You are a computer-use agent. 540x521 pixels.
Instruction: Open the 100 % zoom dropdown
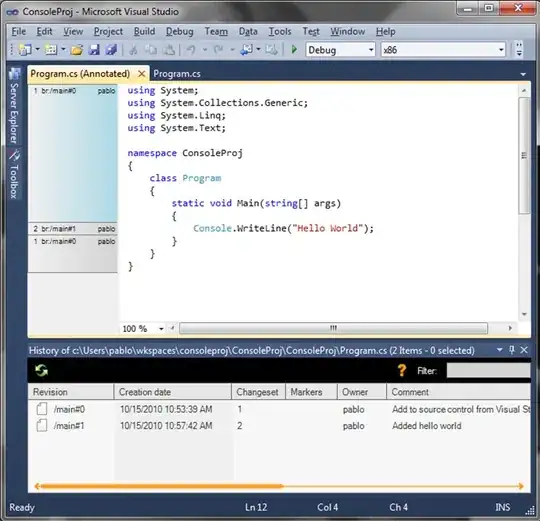(x=161, y=329)
